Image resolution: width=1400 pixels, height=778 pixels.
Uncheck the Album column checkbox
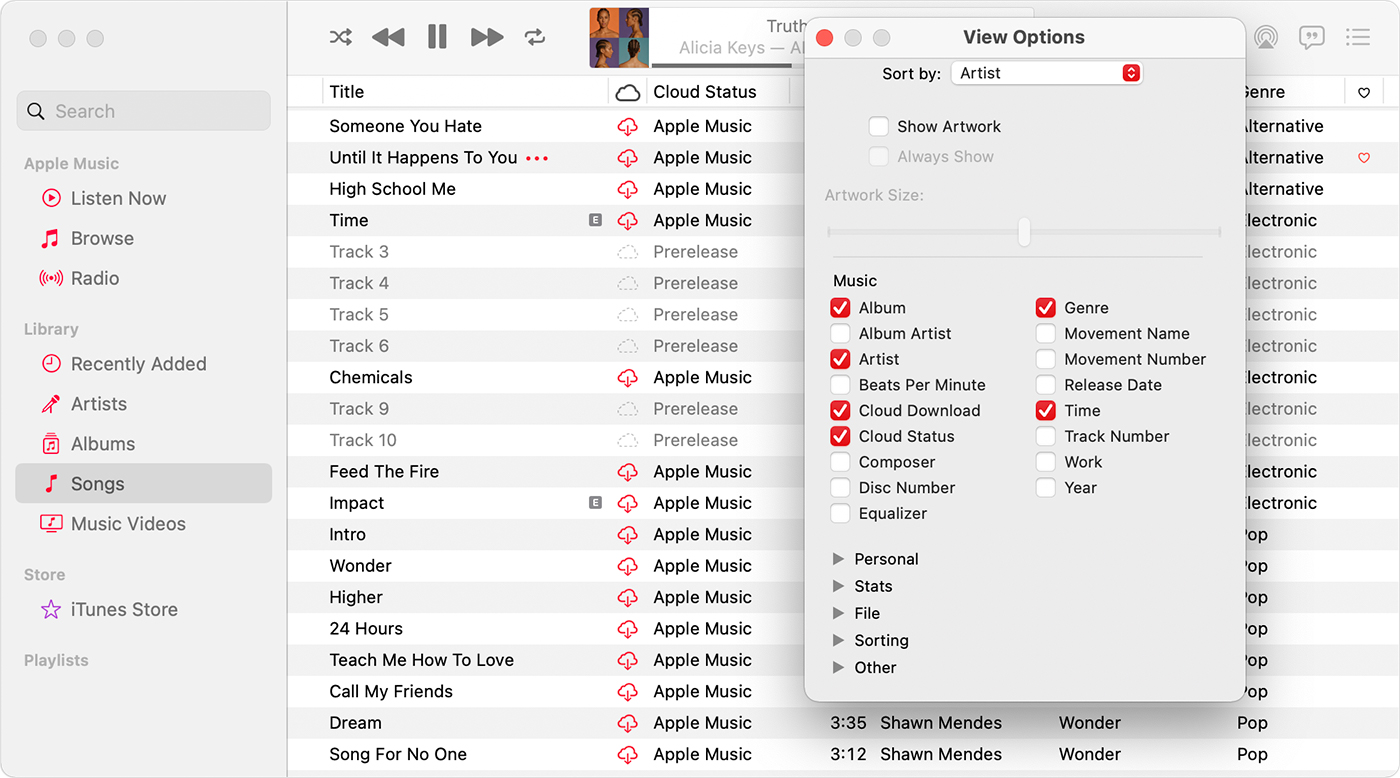[x=840, y=308]
